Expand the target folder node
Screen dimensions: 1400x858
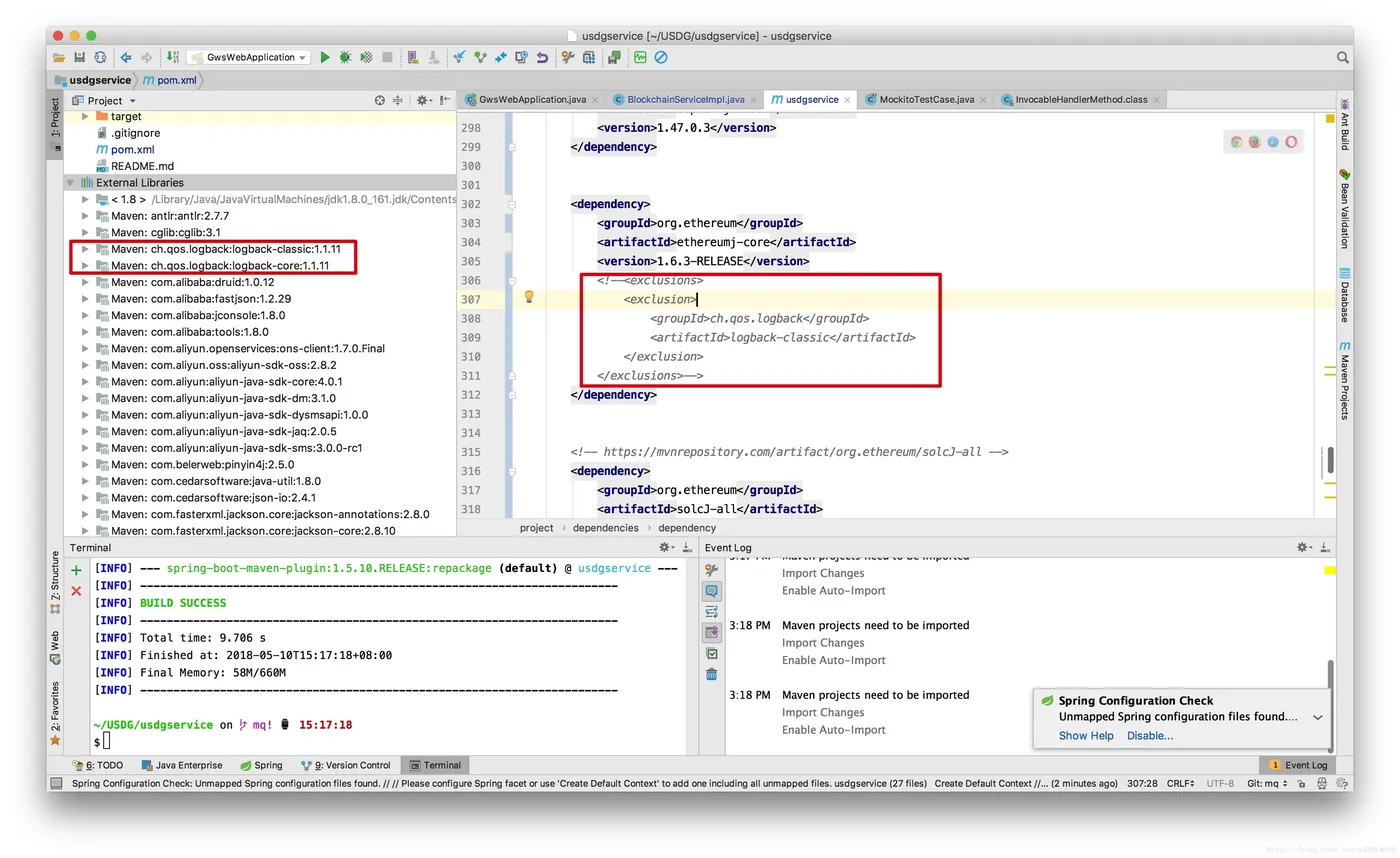pyautogui.click(x=86, y=117)
